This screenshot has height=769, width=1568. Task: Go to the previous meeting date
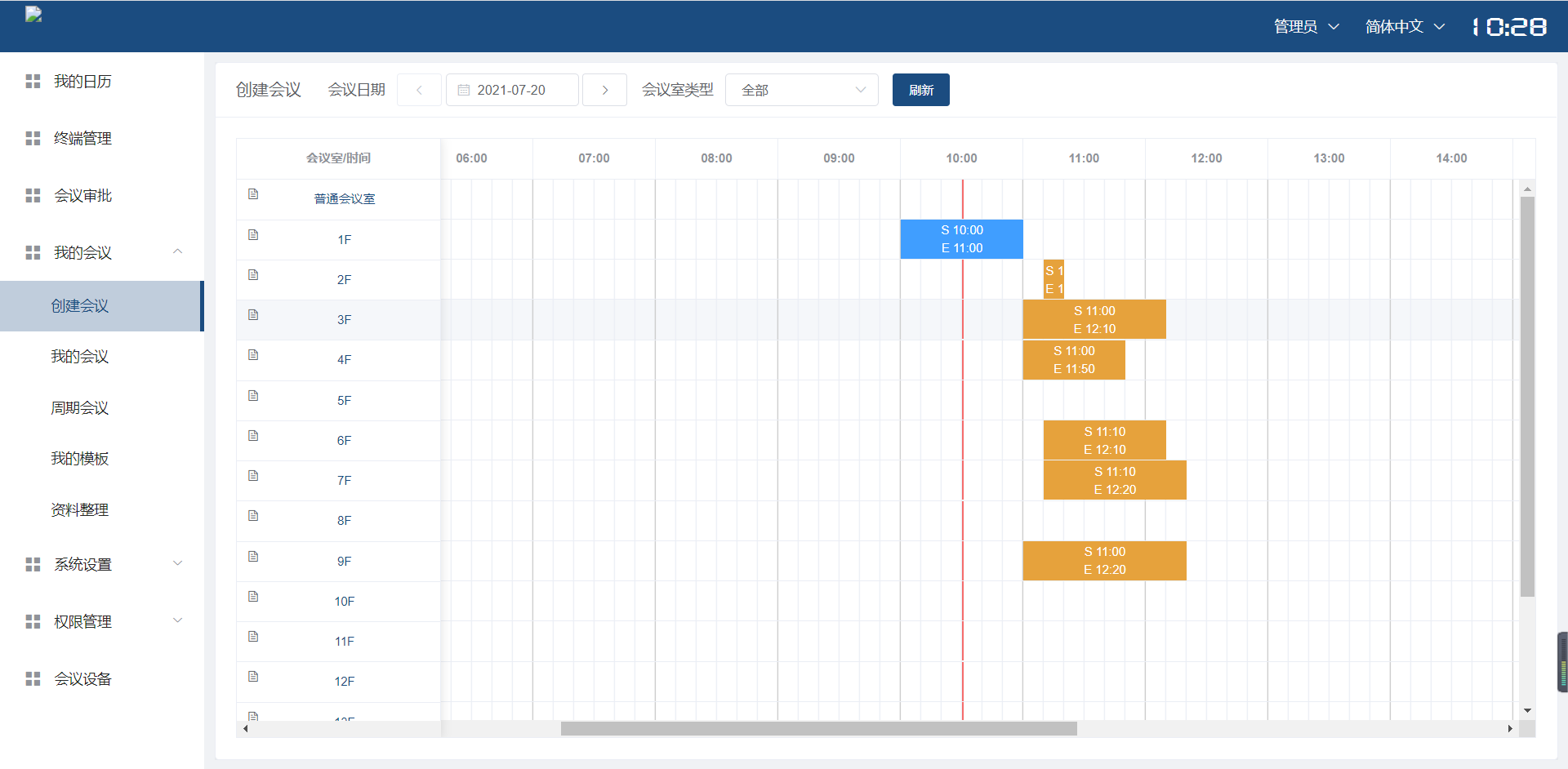(x=419, y=90)
